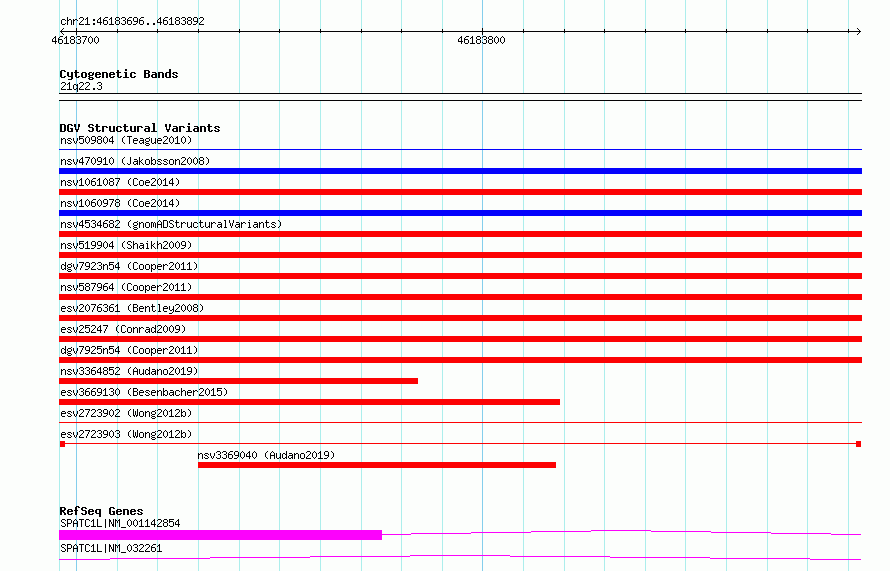Open nsv587964 (Cooper2011) variant
Screen dimensions: 890x571
coord(126,287)
